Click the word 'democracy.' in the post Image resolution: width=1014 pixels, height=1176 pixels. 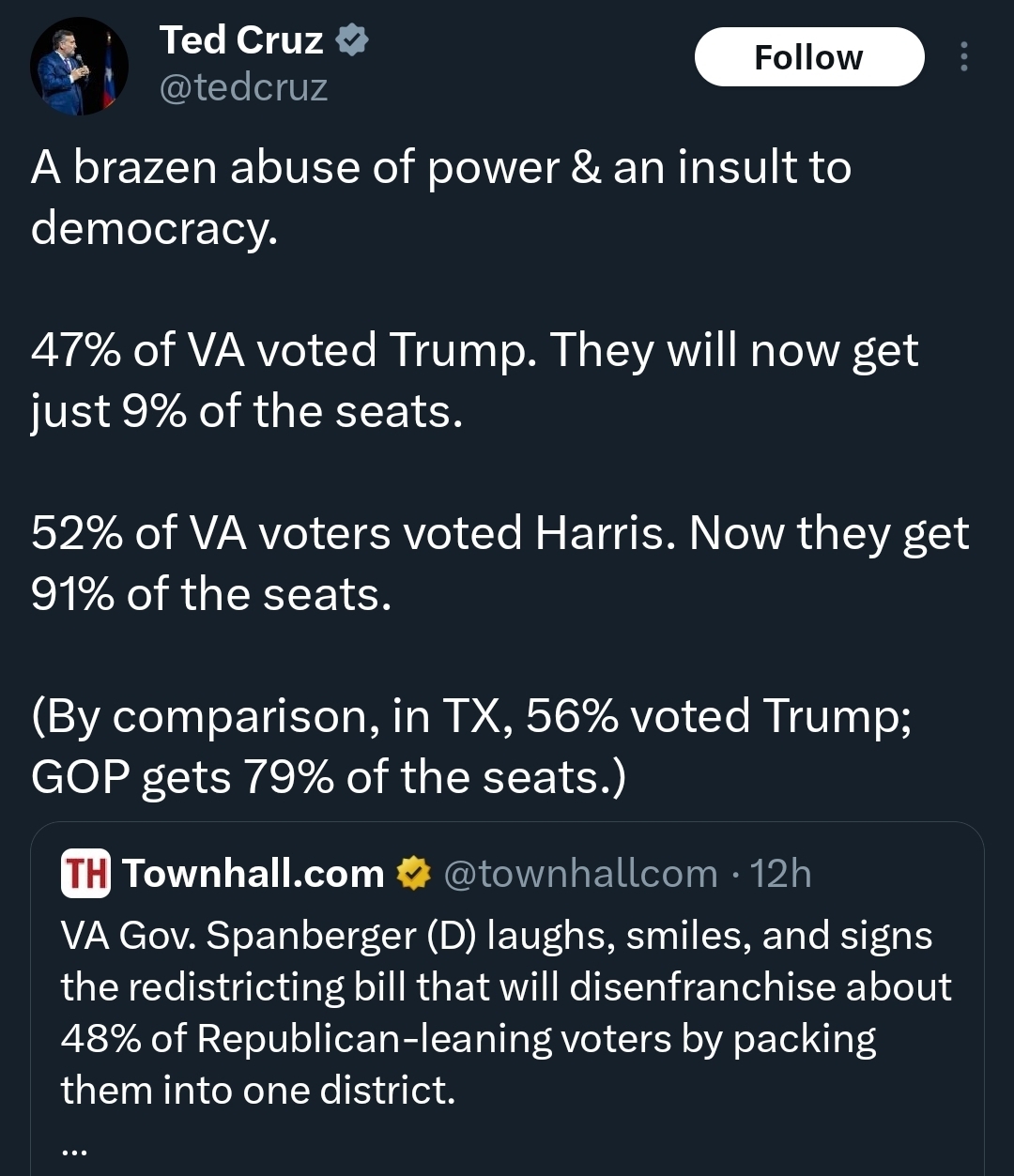(x=155, y=230)
